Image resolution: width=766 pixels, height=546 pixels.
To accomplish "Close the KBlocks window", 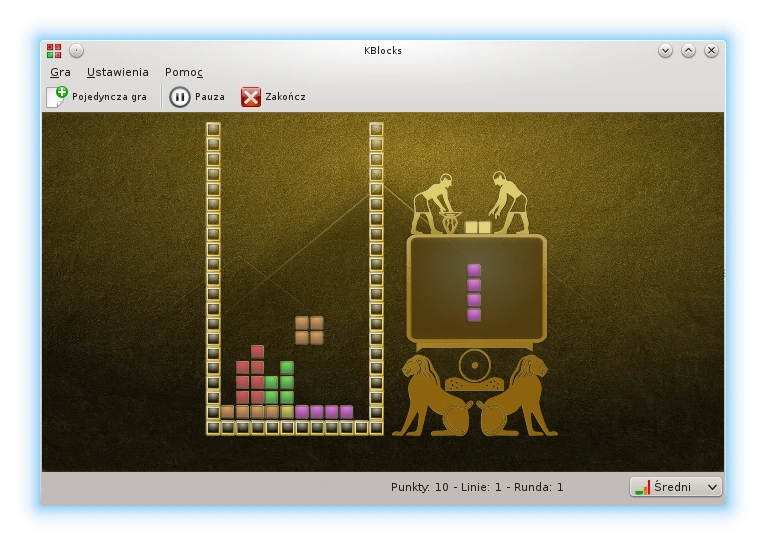I will tap(711, 50).
